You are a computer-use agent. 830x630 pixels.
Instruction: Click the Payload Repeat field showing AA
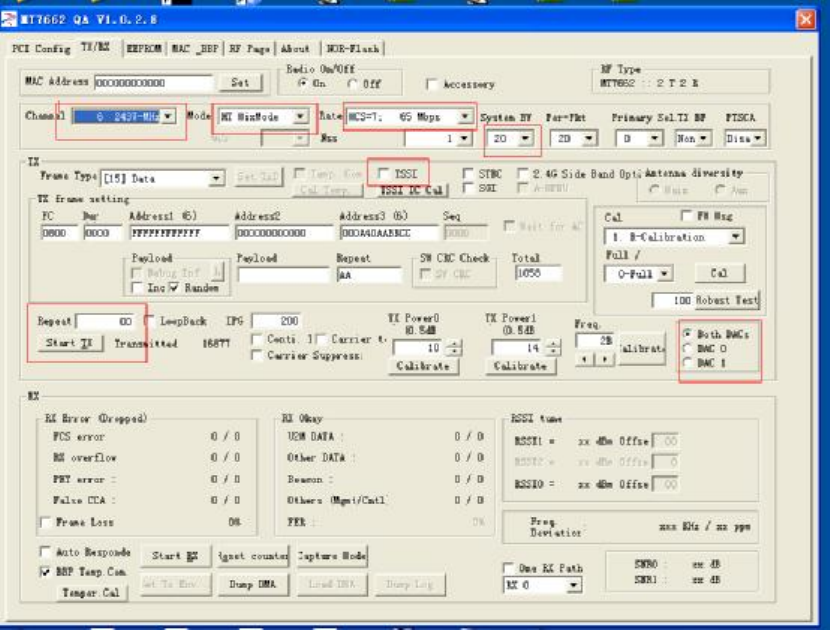click(x=369, y=274)
